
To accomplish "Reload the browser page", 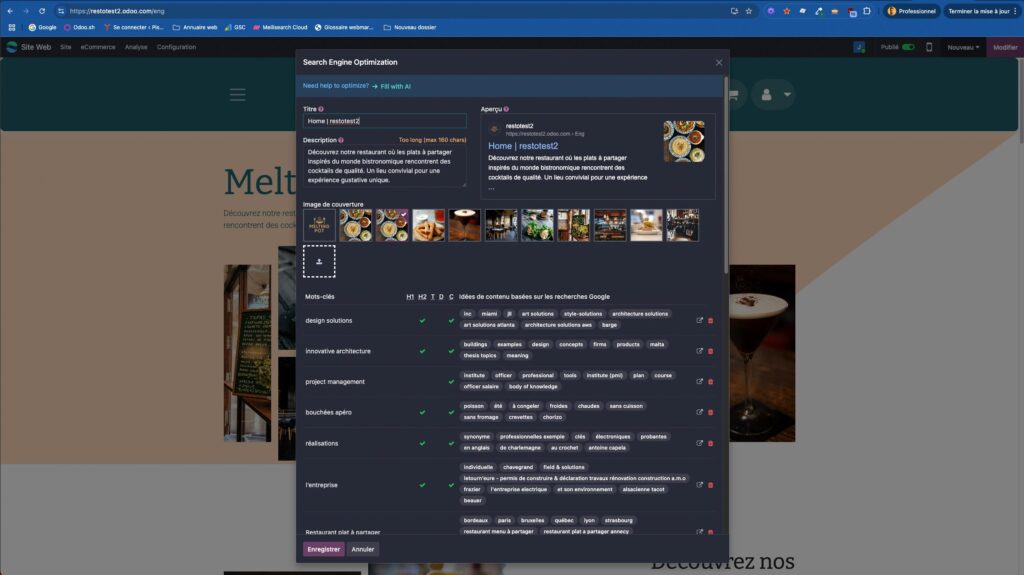I will (42, 11).
